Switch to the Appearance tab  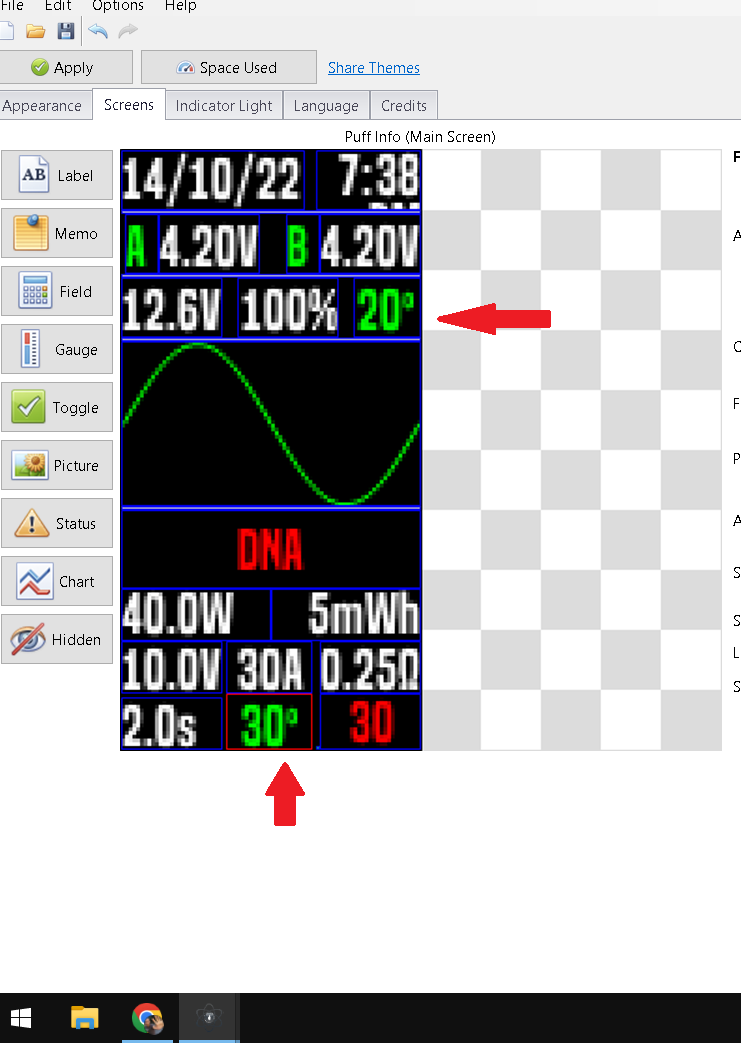point(42,106)
